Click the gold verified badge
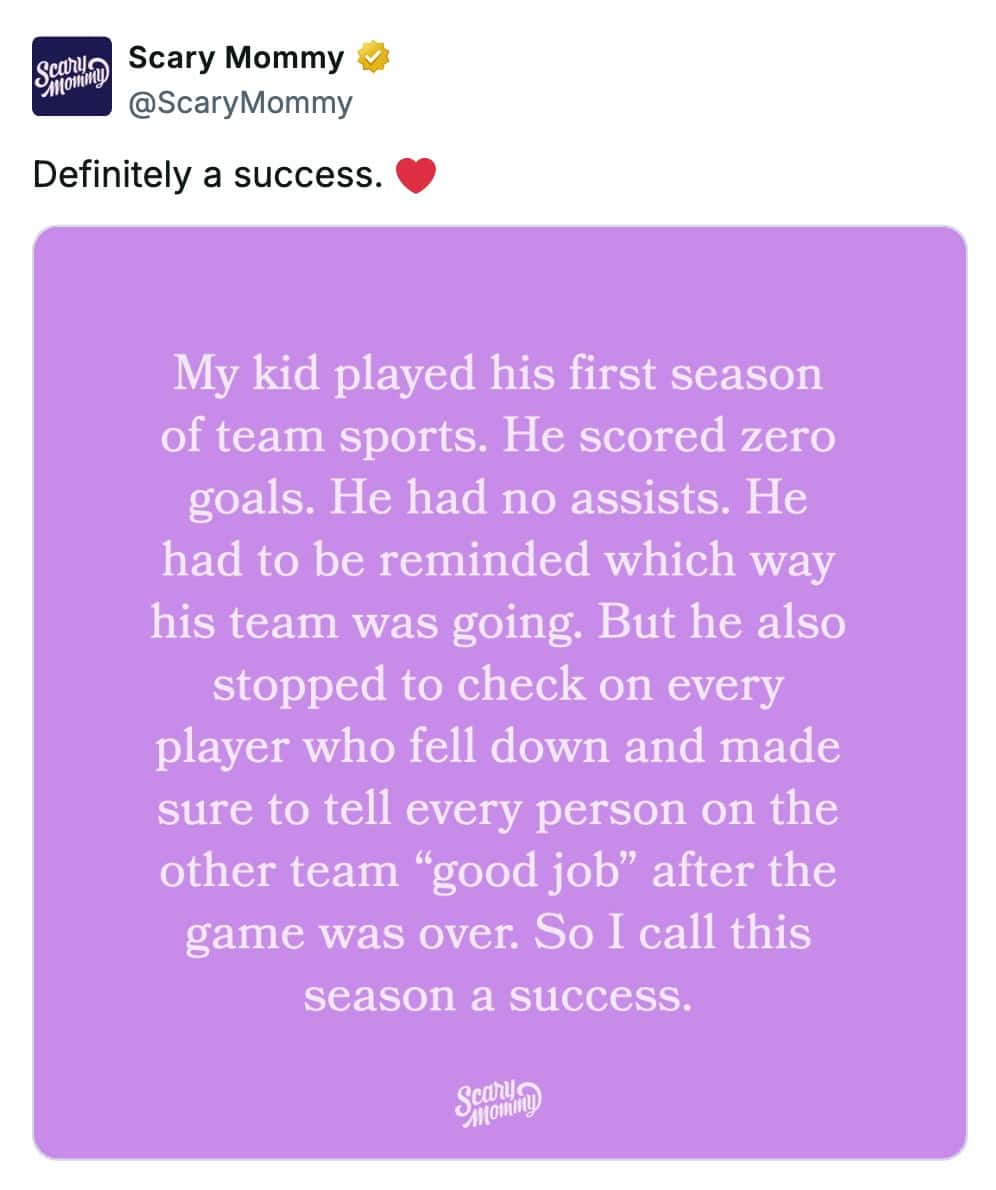The width and height of the screenshot is (996, 1190). [x=373, y=60]
